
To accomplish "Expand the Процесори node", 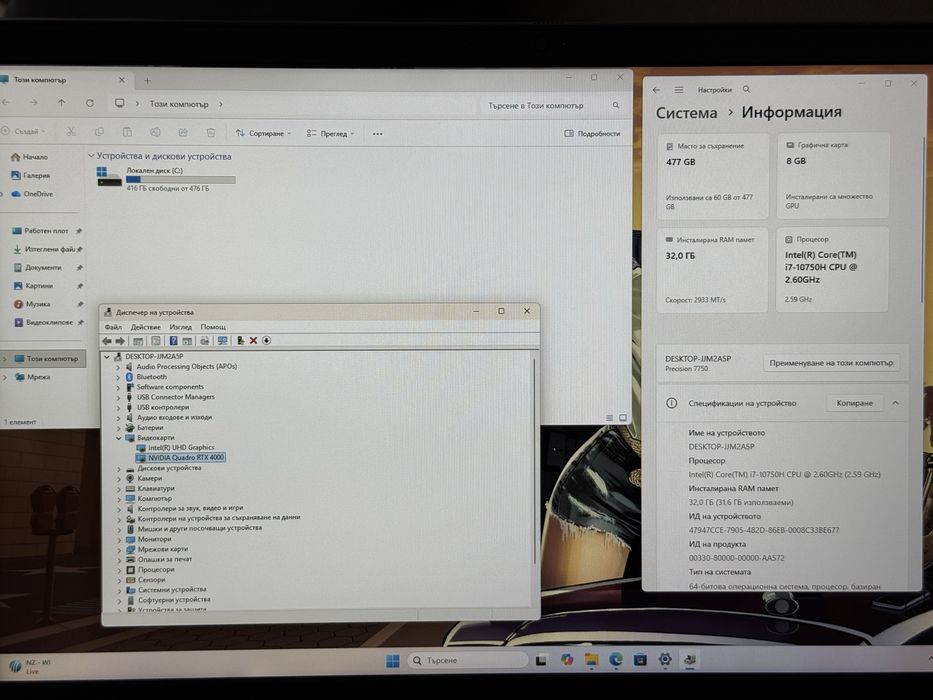I will coord(120,570).
